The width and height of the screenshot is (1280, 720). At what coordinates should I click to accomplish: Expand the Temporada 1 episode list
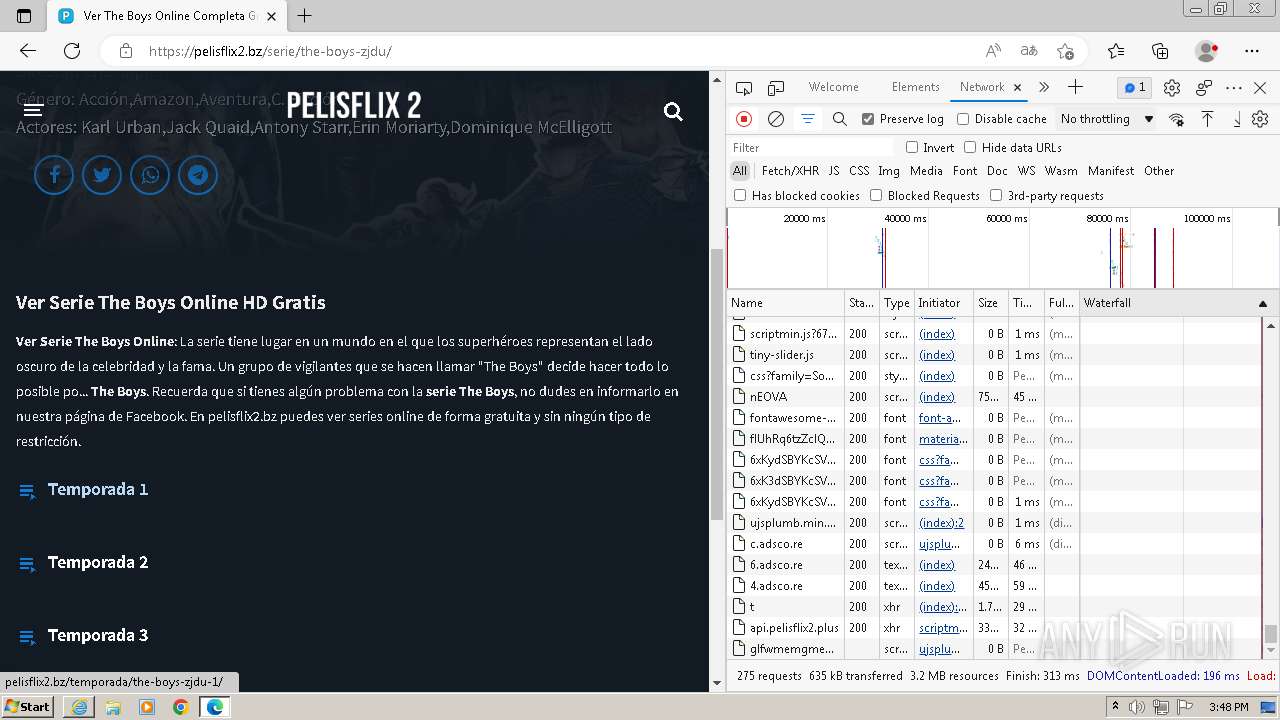pyautogui.click(x=98, y=490)
